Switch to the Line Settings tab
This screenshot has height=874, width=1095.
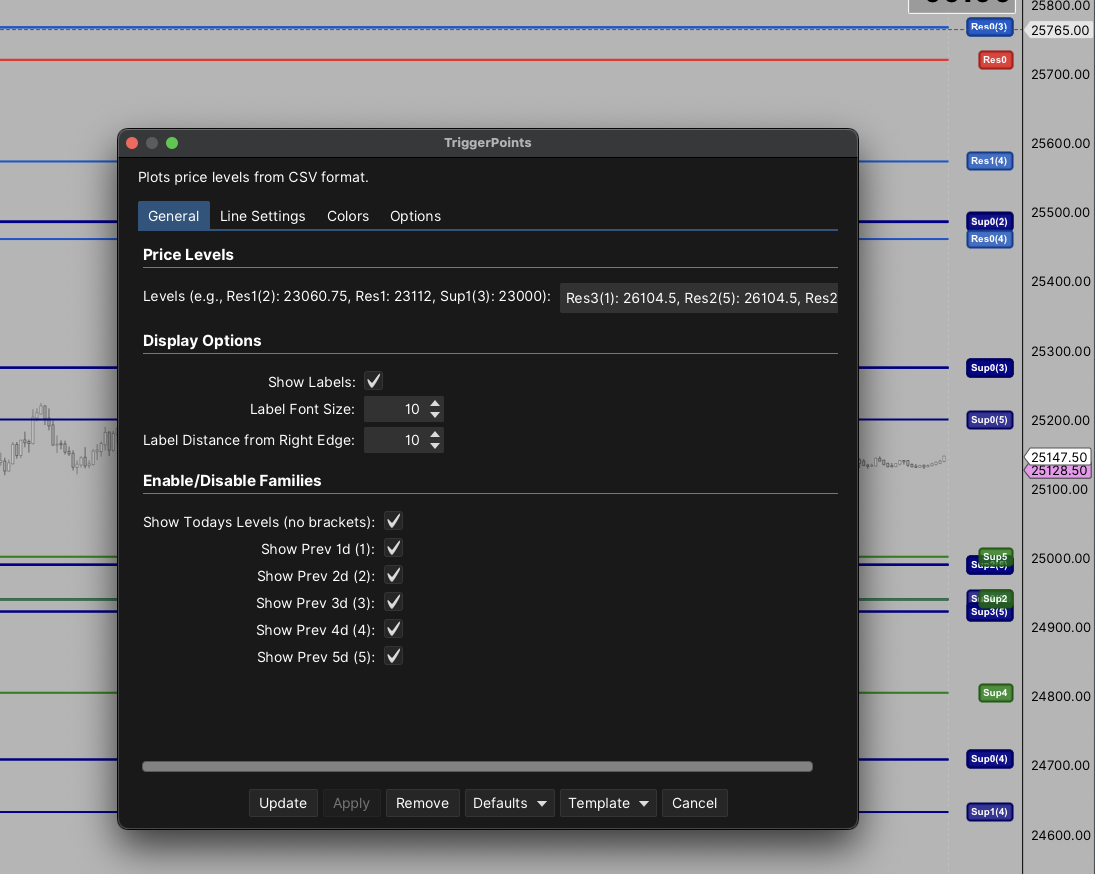tap(262, 216)
